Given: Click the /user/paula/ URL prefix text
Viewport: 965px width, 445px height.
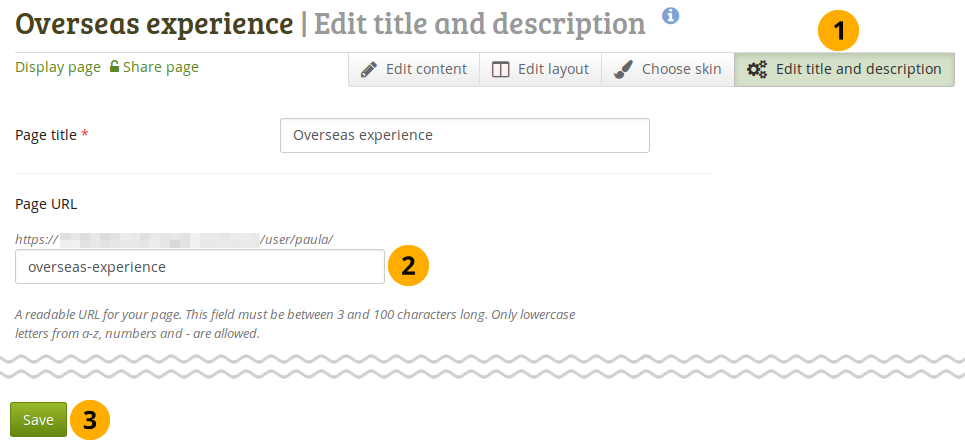Looking at the screenshot, I should tap(296, 239).
